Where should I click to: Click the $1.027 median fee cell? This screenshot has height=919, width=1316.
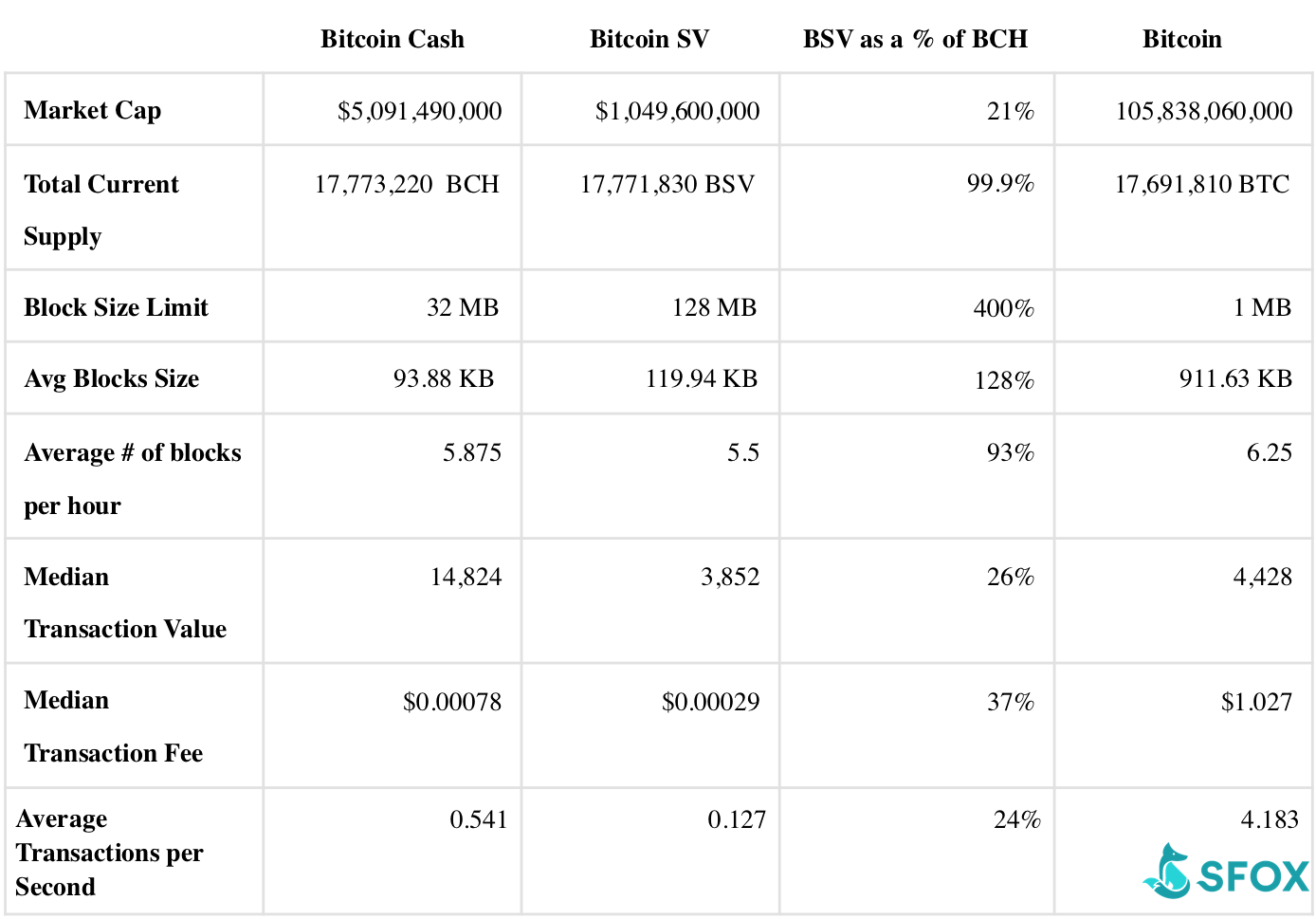tap(1256, 702)
